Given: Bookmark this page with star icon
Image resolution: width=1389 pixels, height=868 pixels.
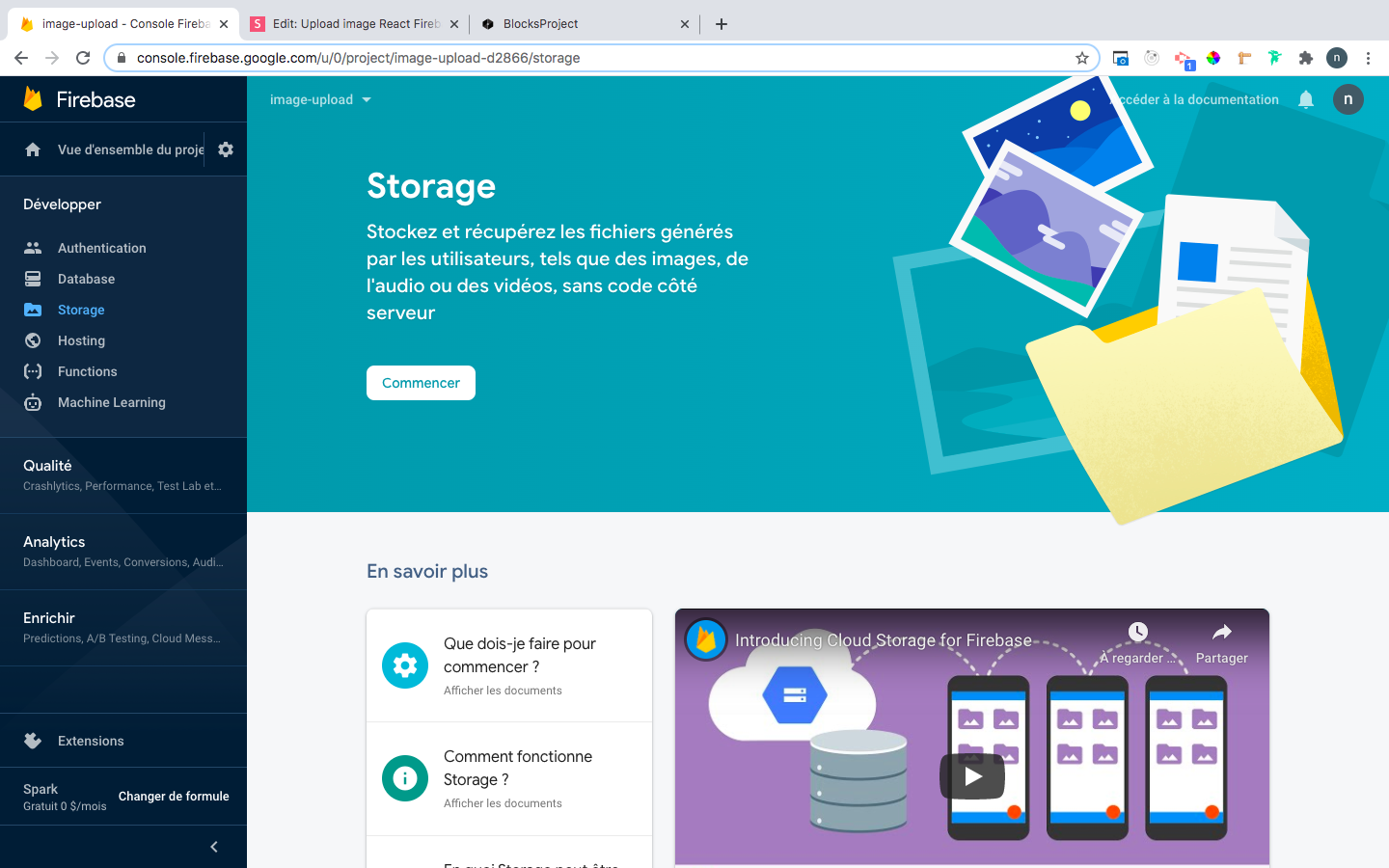Looking at the screenshot, I should (1082, 58).
